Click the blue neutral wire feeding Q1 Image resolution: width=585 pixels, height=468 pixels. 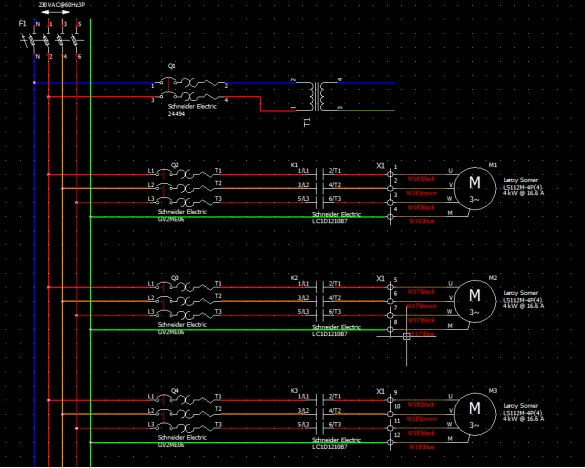pos(93,83)
